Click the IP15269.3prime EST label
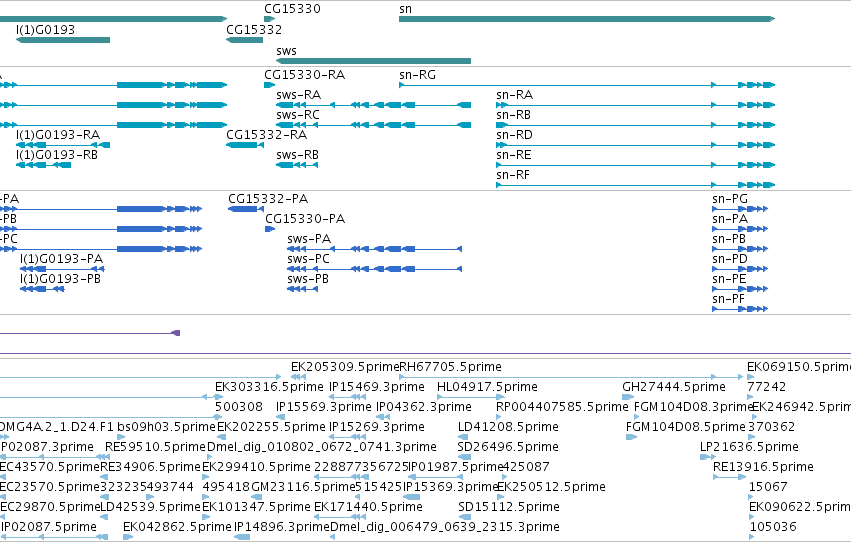 [377, 428]
